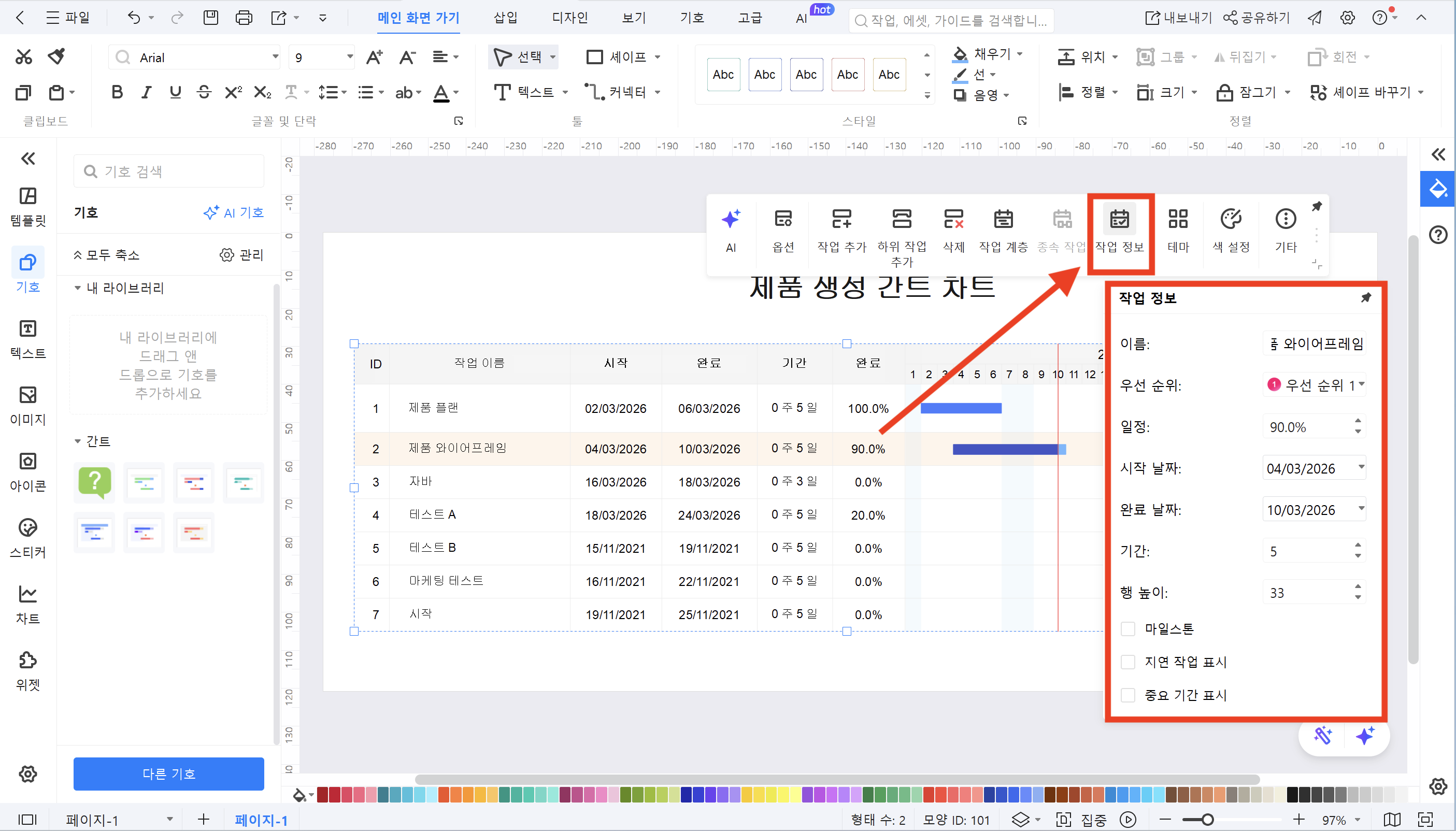
Task: Click the 기호 검색 search field
Action: pyautogui.click(x=168, y=170)
